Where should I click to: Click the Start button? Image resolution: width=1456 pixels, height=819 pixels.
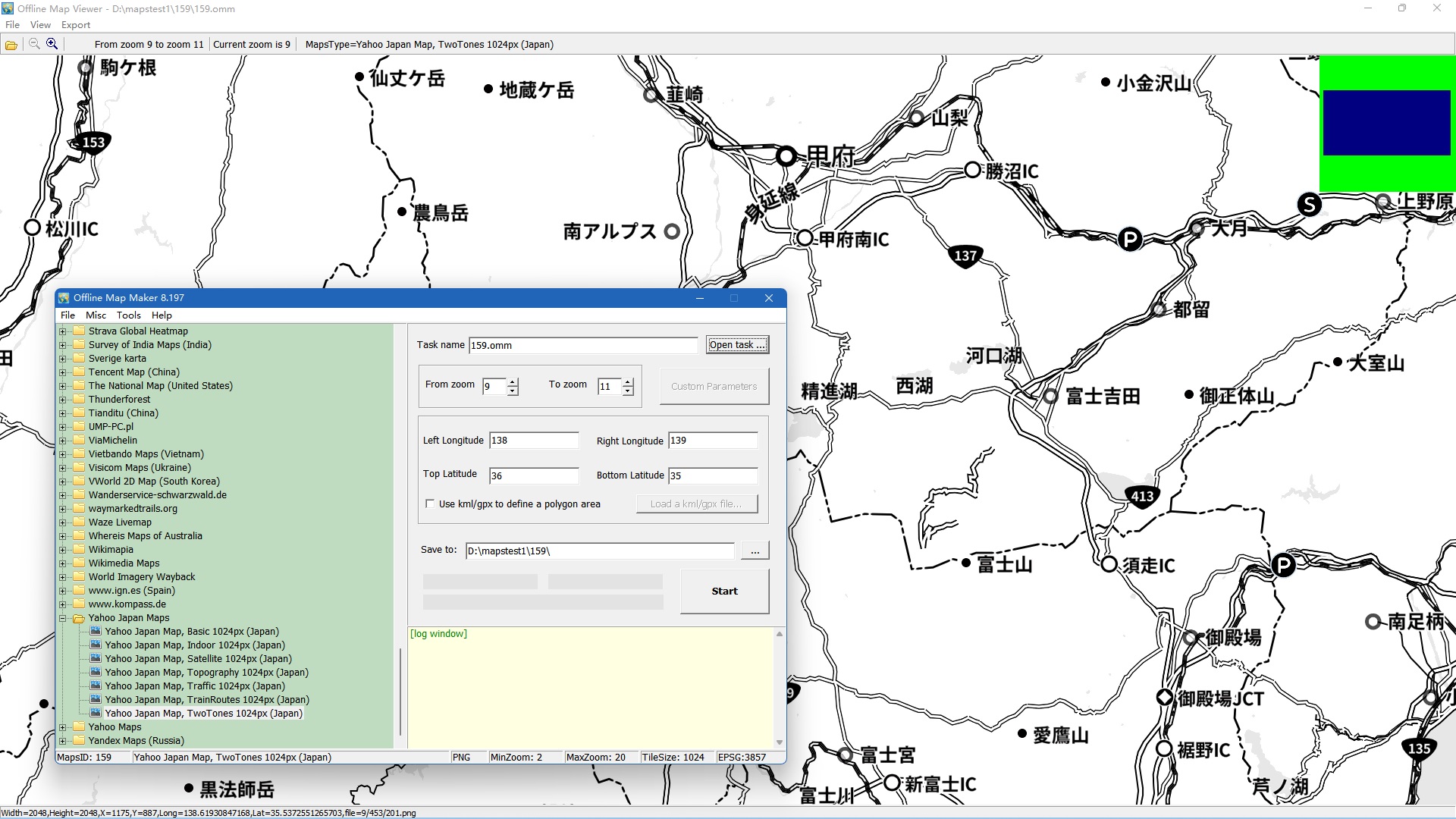[724, 591]
